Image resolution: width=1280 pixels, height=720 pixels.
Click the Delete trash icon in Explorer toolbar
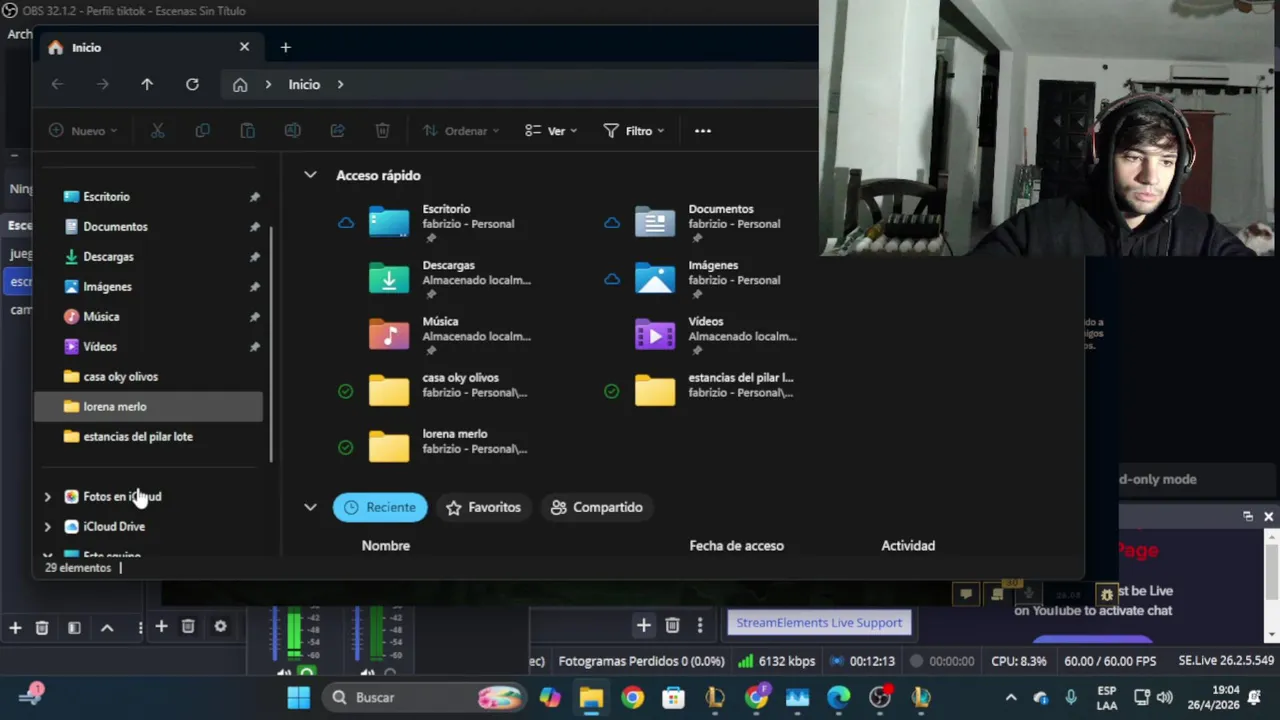click(x=382, y=131)
